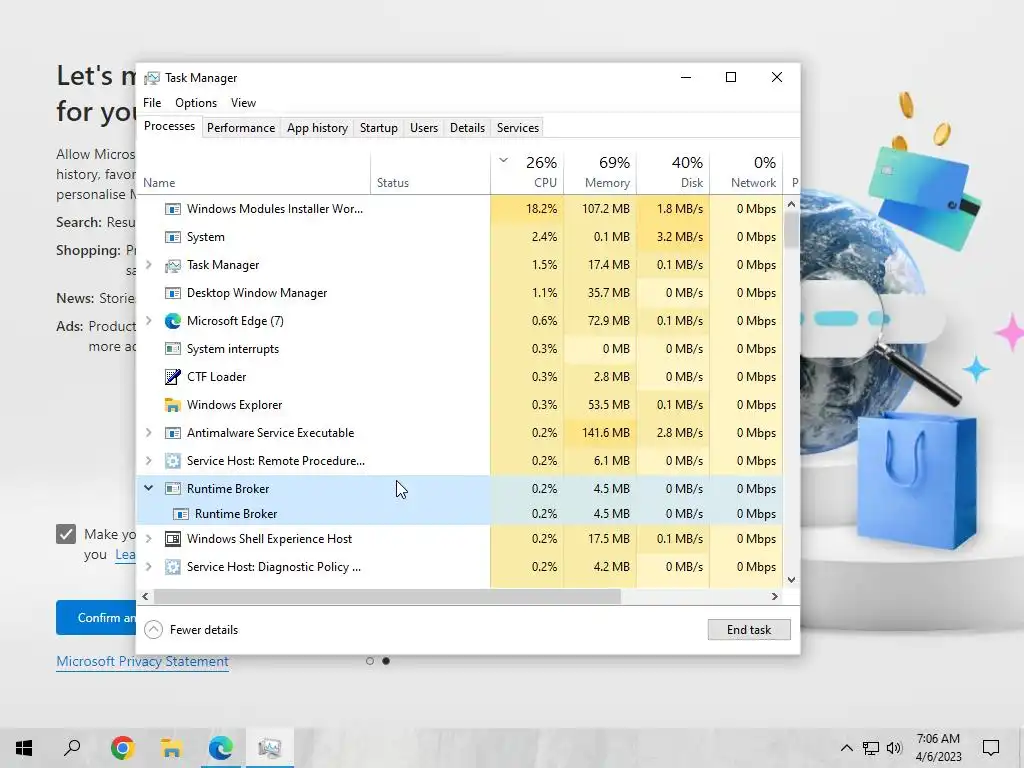This screenshot has height=768, width=1024.
Task: Switch to the Users tab
Action: (x=424, y=128)
